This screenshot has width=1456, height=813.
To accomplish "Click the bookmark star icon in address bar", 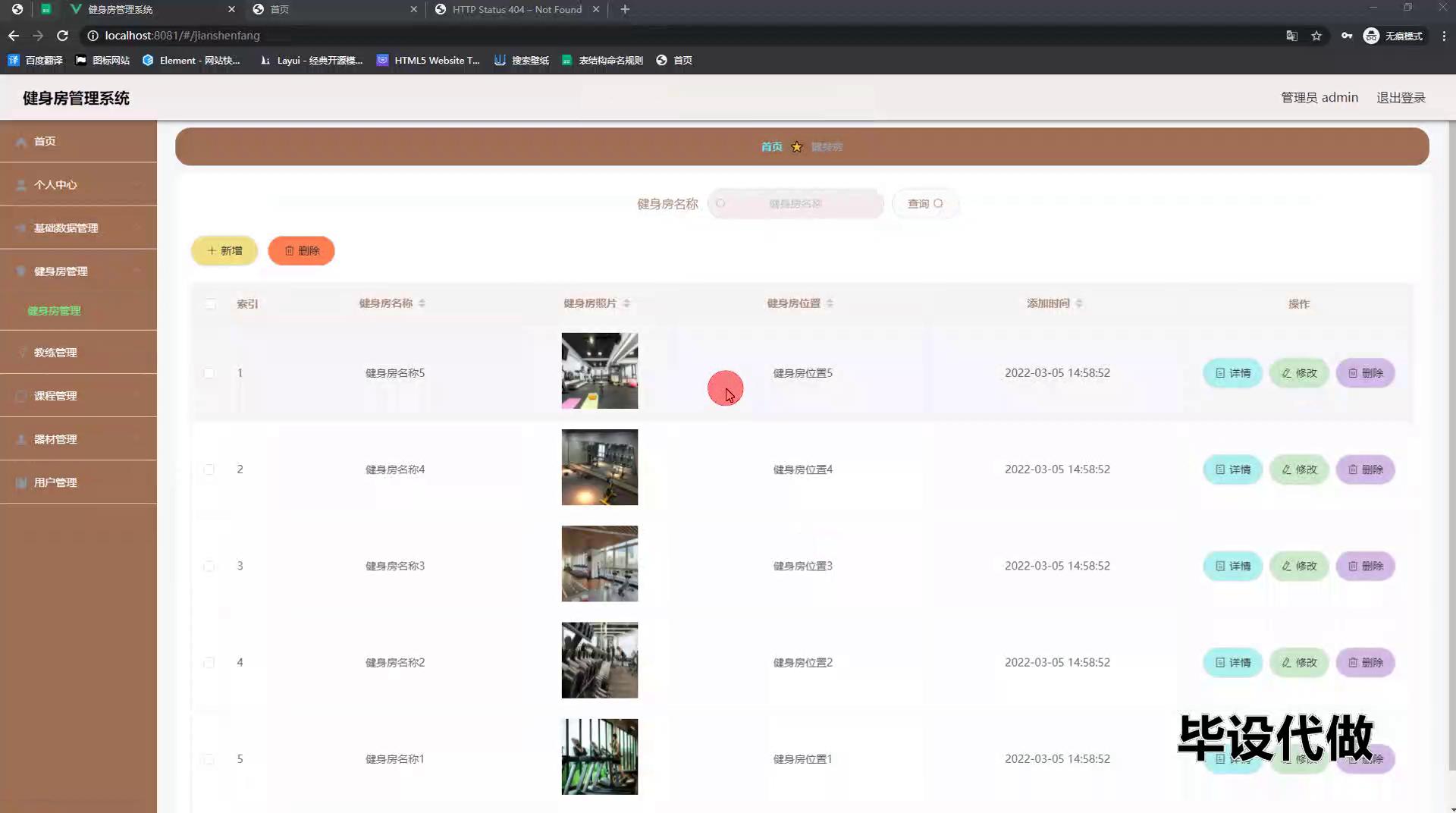I will point(1316,36).
